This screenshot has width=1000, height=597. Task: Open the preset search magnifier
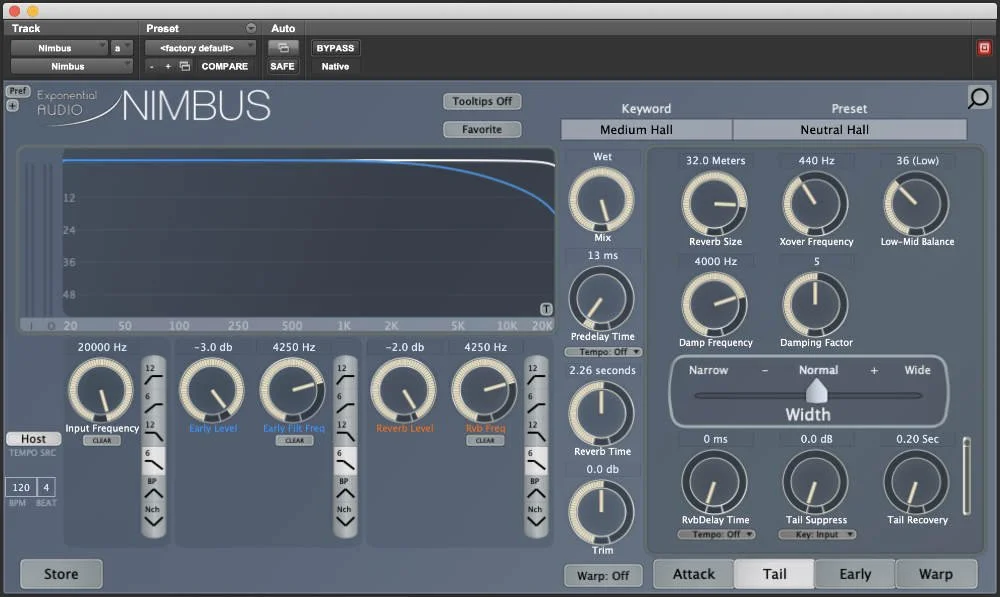[x=978, y=98]
